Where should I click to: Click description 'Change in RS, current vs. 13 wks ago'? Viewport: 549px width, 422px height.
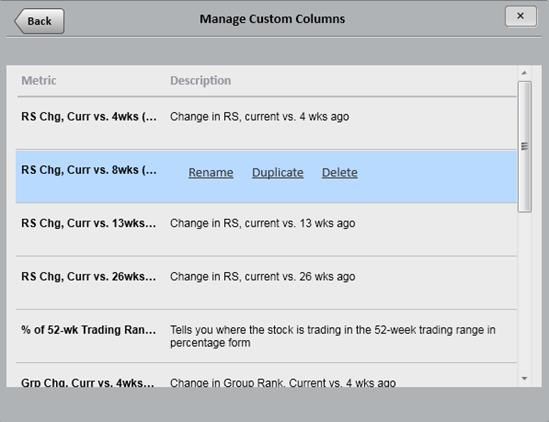[263, 223]
